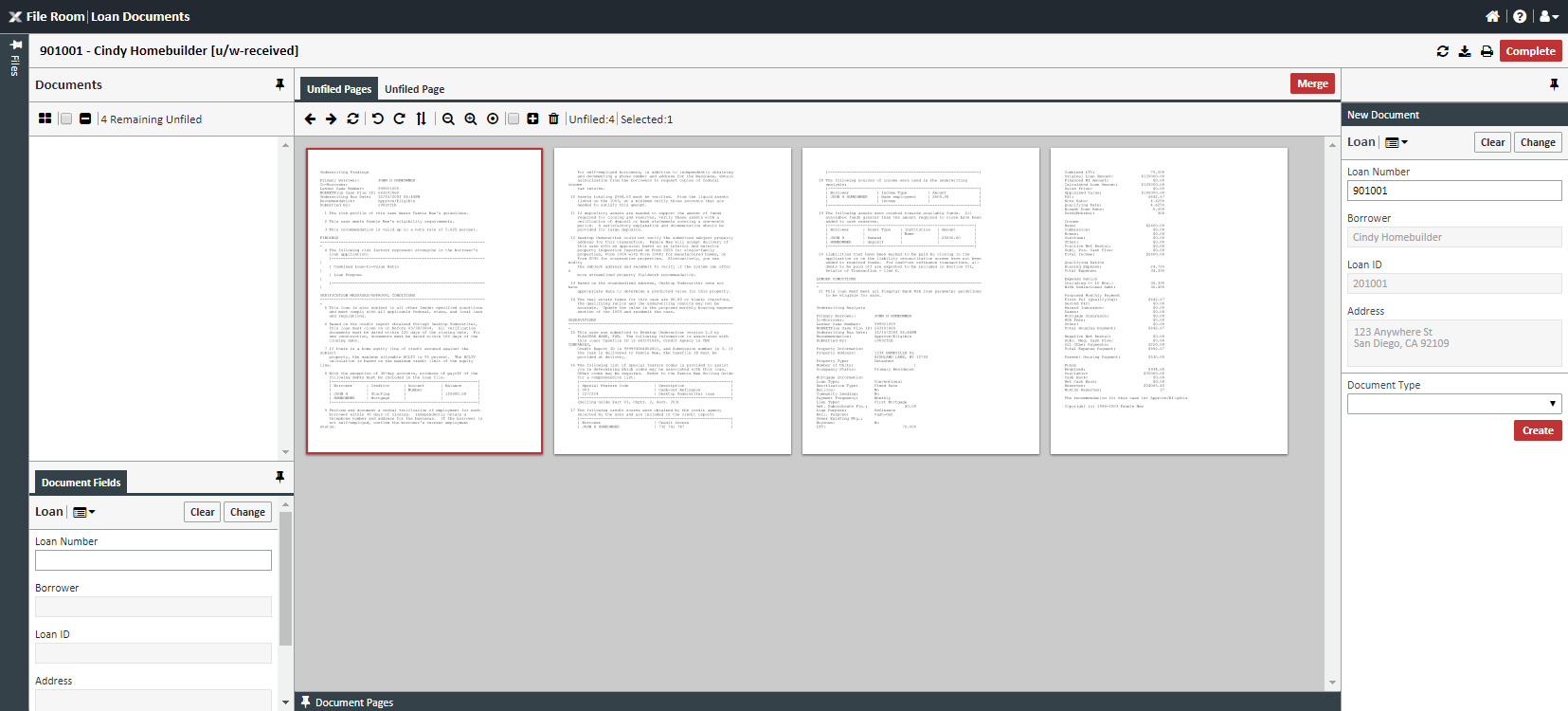
Task: Tick the select-all checkbox in page toolbar
Action: pos(513,118)
